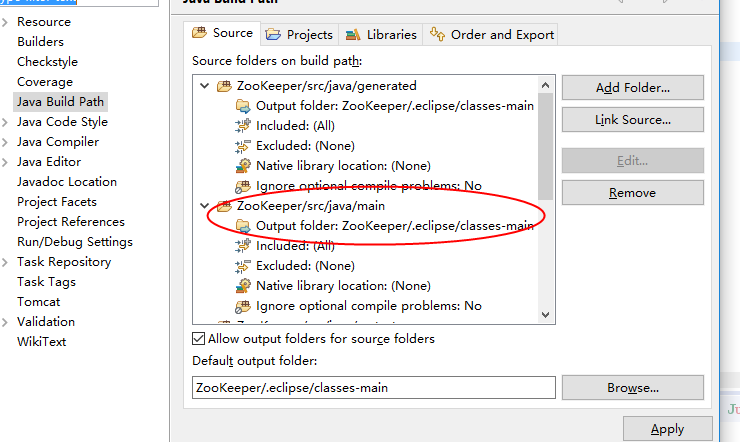
Task: Click Included icon under src/java/generated
Action: pos(243,126)
